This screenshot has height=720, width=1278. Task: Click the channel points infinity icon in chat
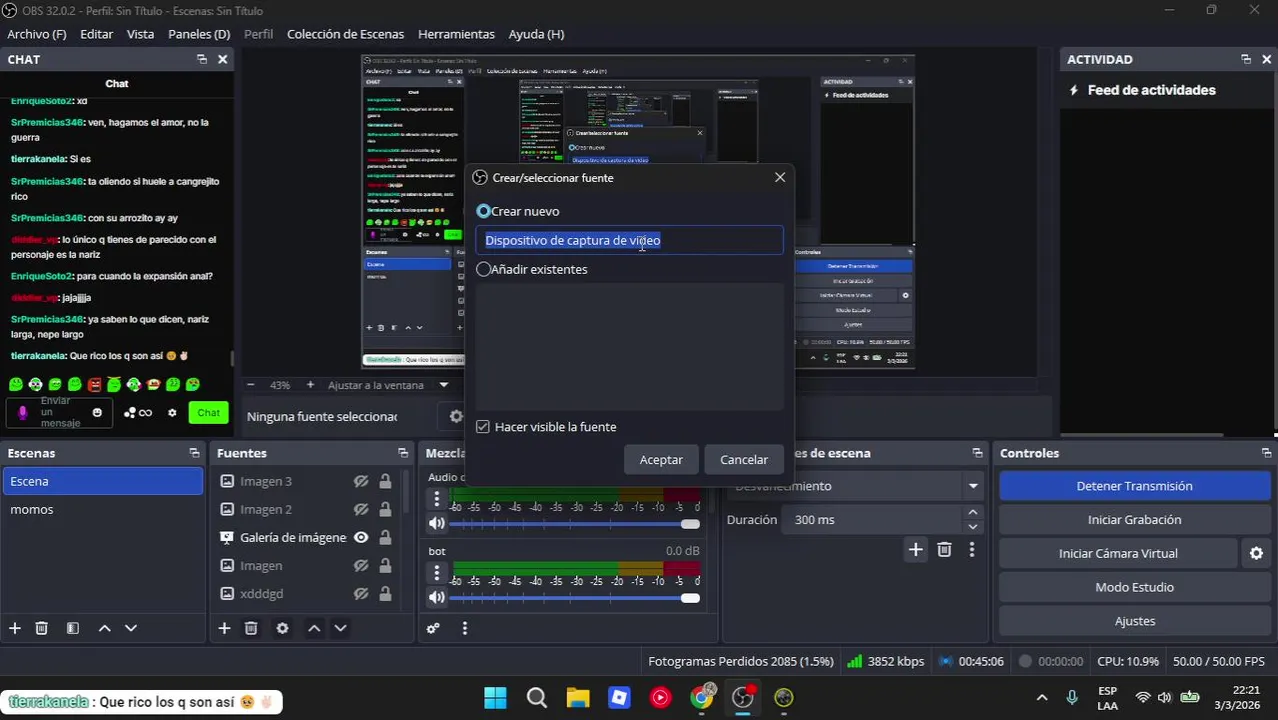click(x=138, y=412)
